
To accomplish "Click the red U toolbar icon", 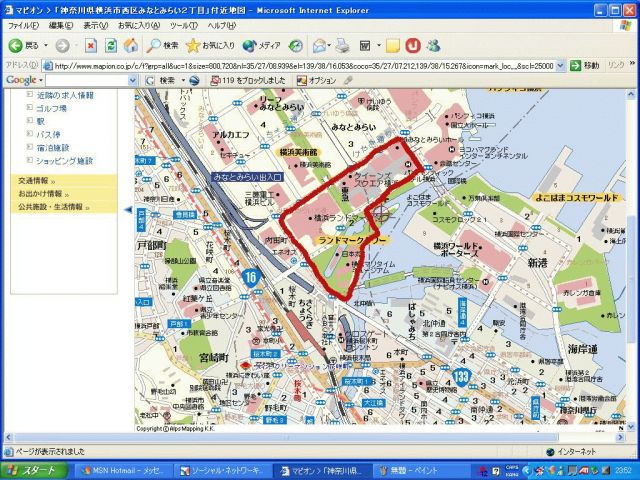I will click(413, 46).
